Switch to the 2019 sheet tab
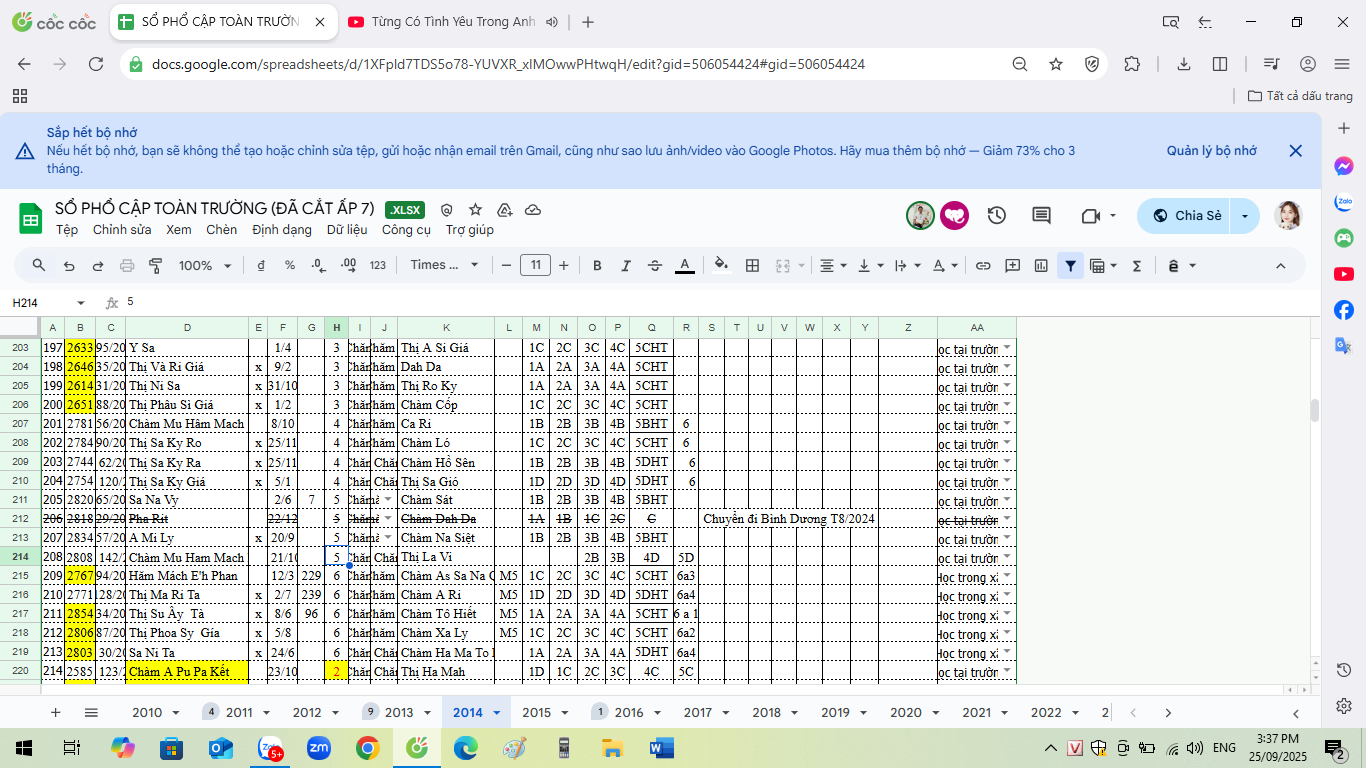This screenshot has width=1366, height=768. 835,713
